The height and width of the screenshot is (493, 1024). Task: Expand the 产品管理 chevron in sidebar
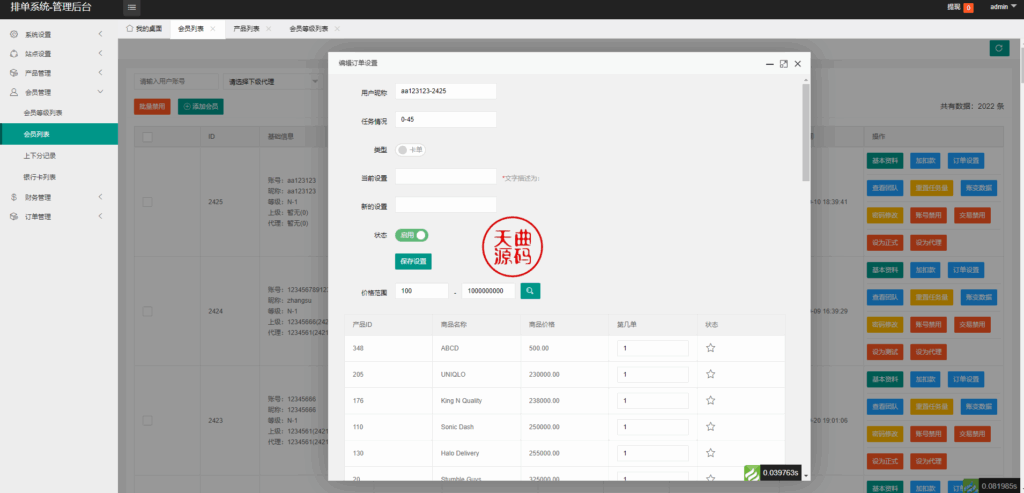100,73
